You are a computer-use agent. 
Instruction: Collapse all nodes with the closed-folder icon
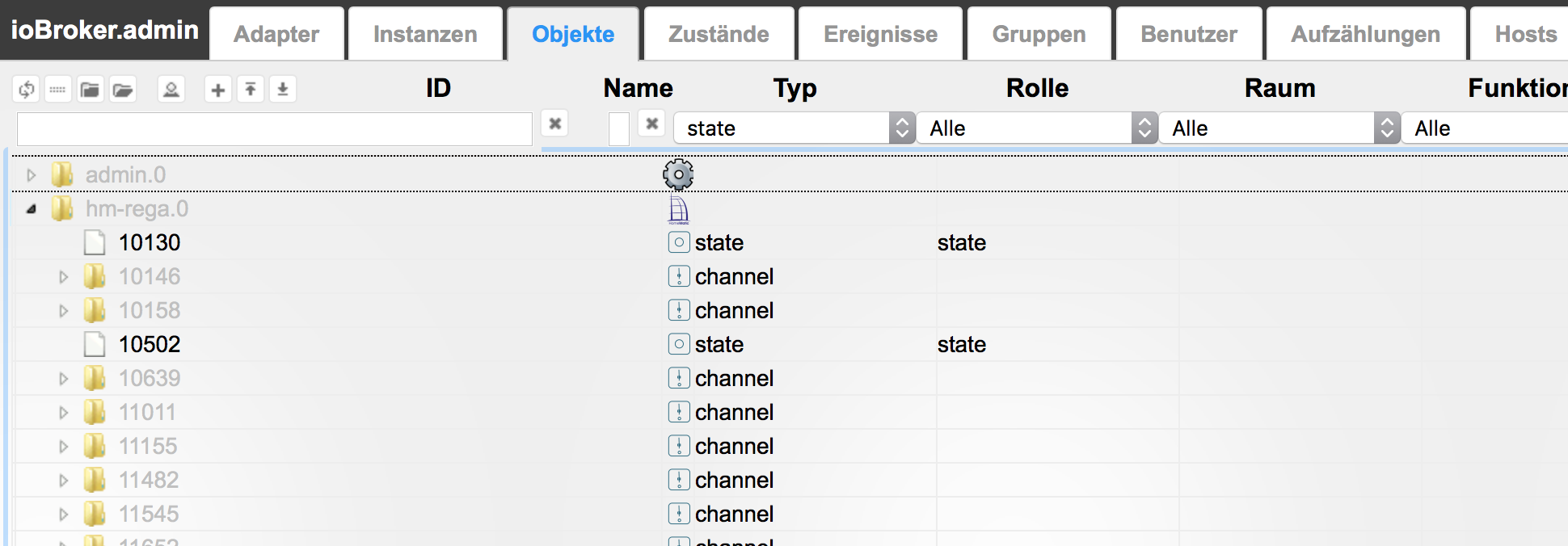[90, 89]
